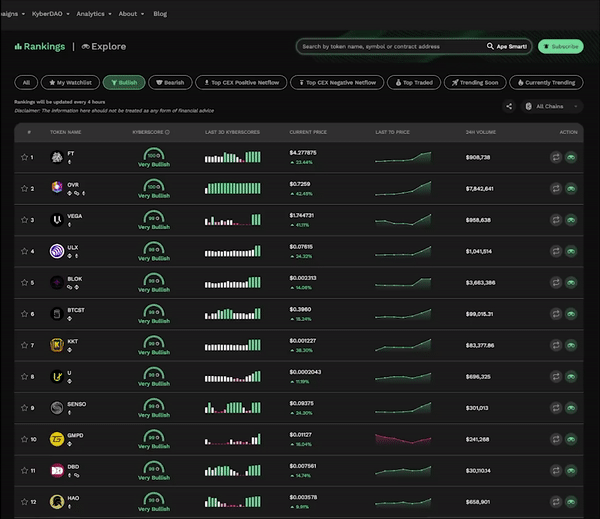
Task: Click swap icon for DBD row
Action: [556, 471]
